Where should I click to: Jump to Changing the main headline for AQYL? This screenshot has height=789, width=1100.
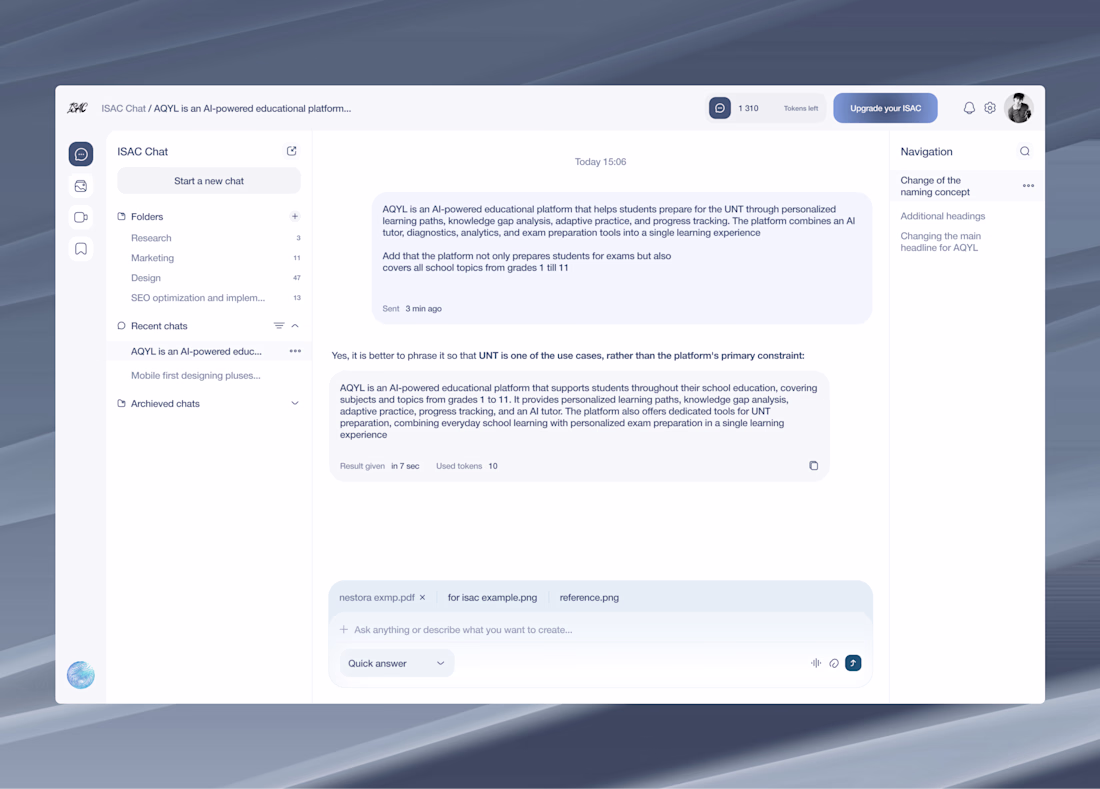click(941, 242)
